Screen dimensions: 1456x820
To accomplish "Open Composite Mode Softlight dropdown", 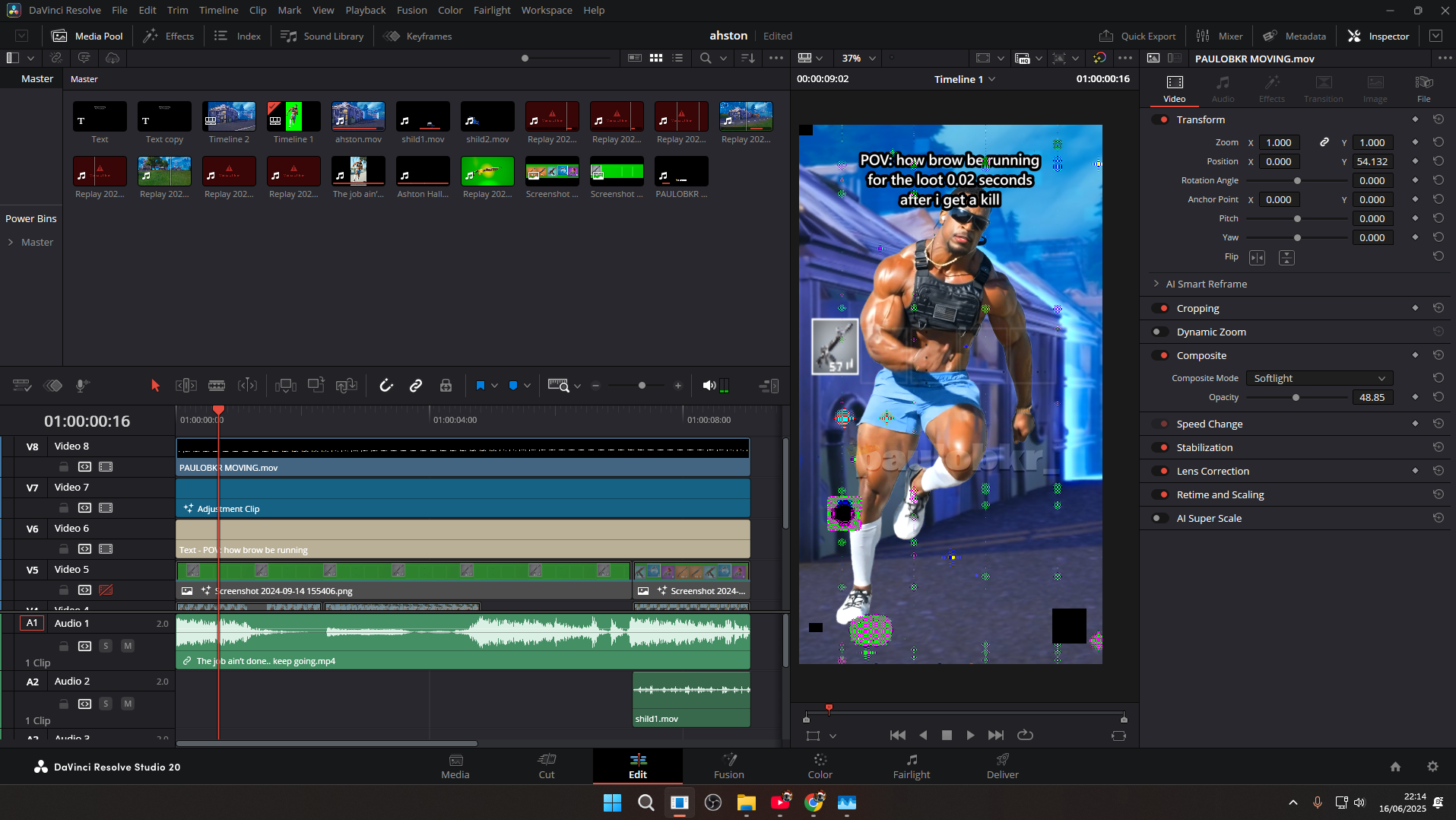I will tap(1319, 378).
